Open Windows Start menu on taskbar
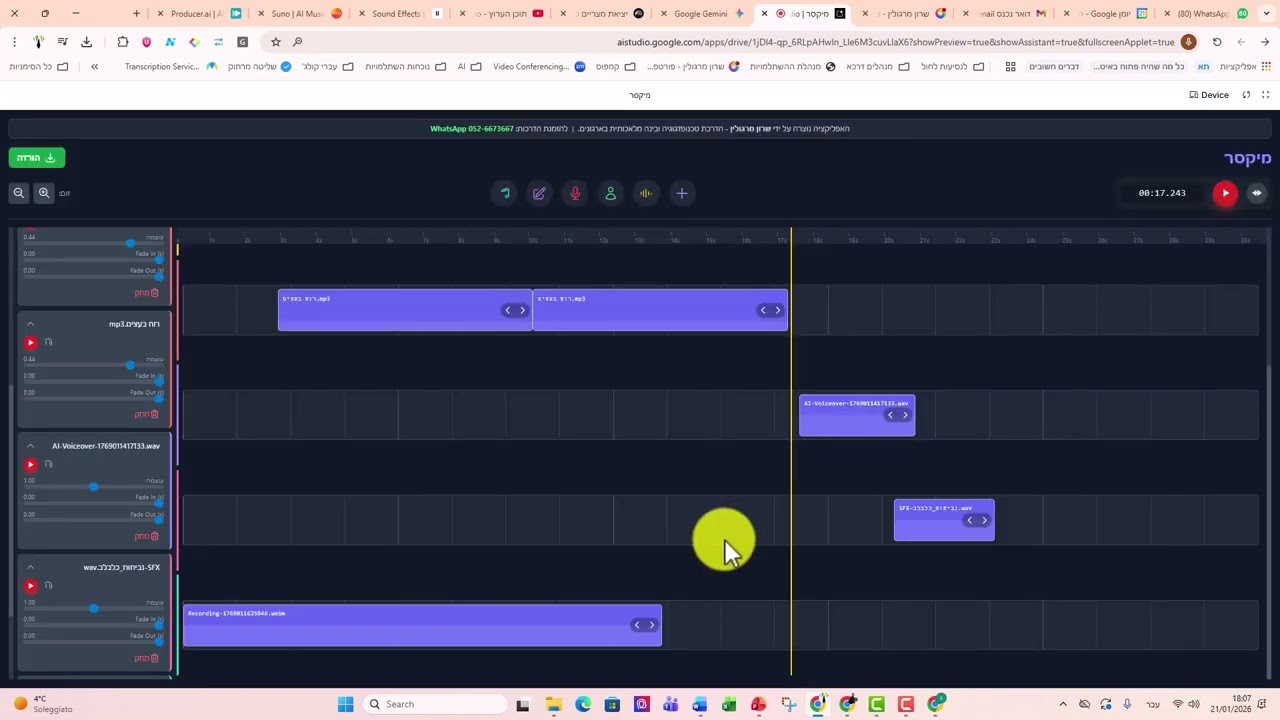Screen dimensions: 1280x720 click(x=345, y=704)
